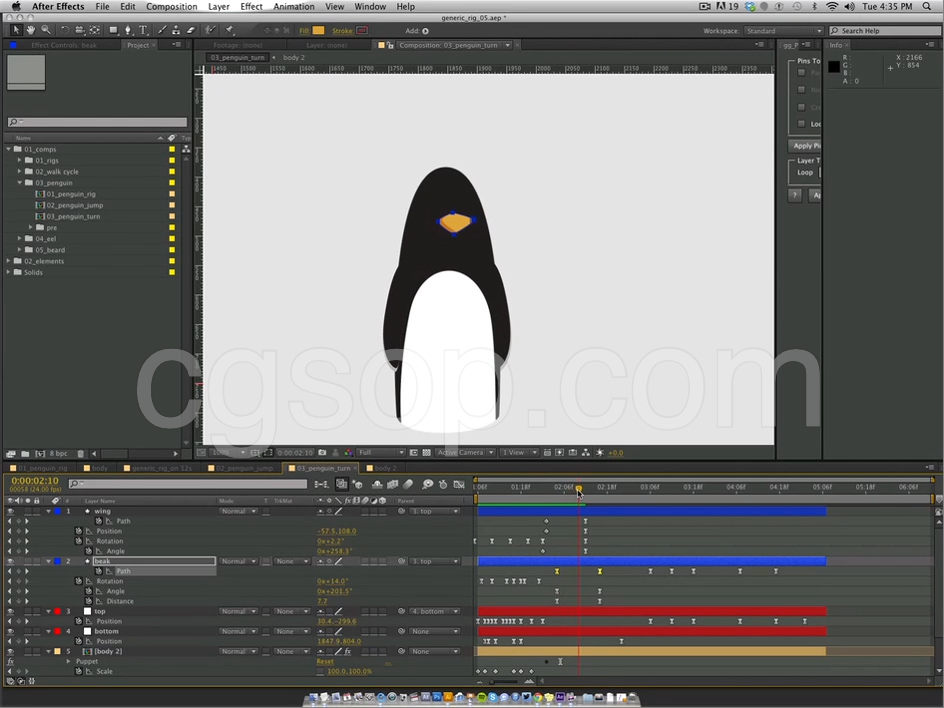Open the beak layer parent dropdown
Viewport: 944px width, 708px height.
(434, 561)
